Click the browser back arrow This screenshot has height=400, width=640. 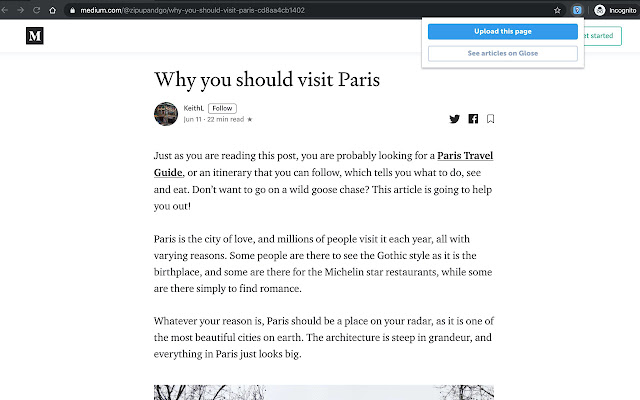pos(5,10)
